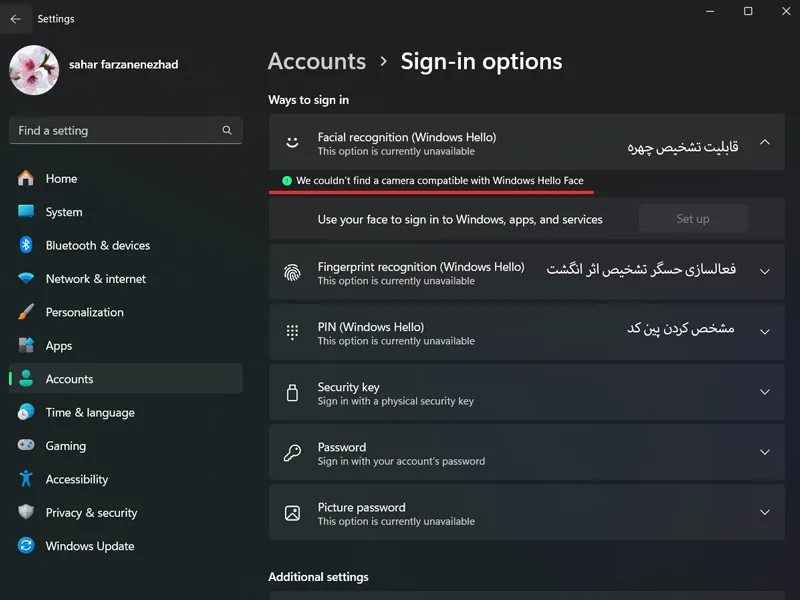Close the Settings window
This screenshot has width=800, height=600.
point(786,11)
